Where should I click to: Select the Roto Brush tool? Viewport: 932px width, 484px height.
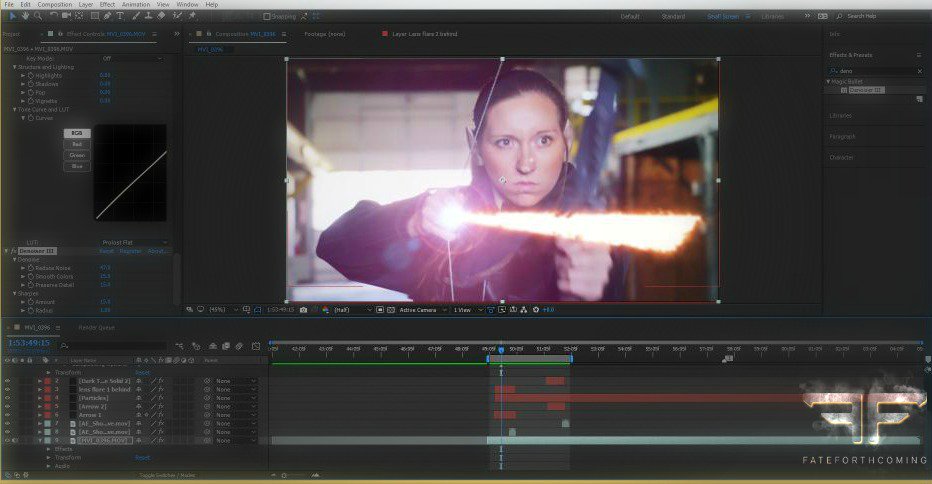pos(177,16)
